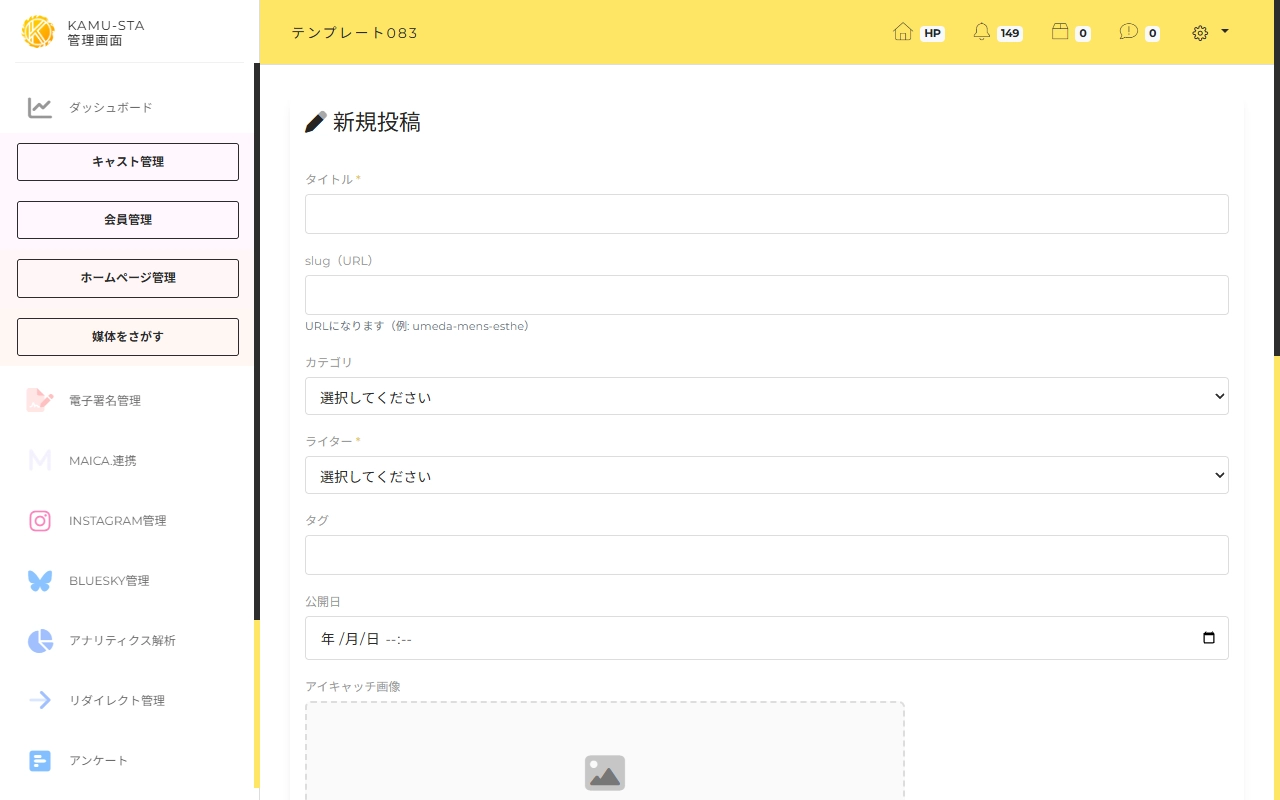Focus the タグ input field
Screen dimensions: 1280x800
click(767, 555)
